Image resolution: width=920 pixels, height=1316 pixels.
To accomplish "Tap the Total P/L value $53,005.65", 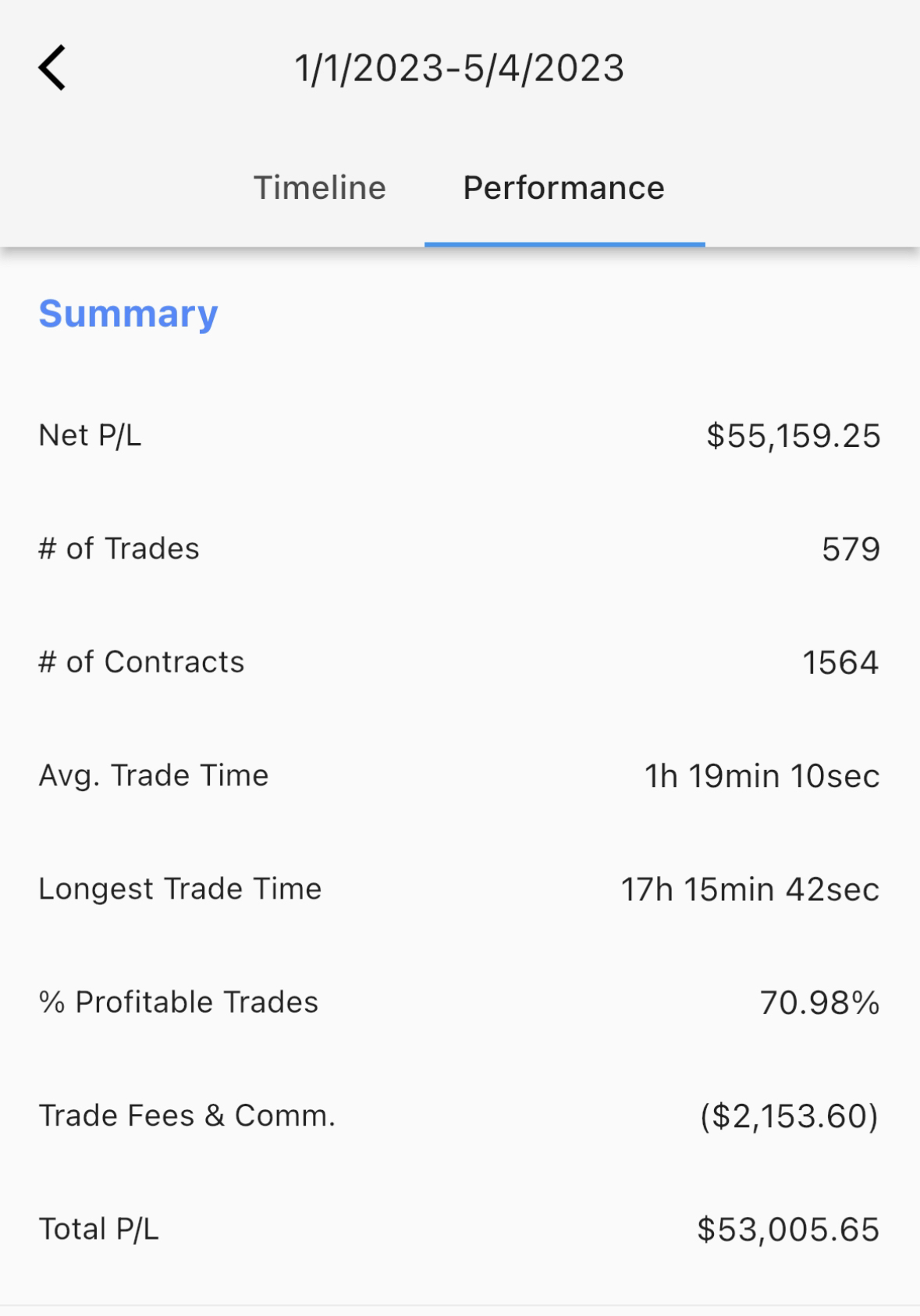I will [789, 1229].
